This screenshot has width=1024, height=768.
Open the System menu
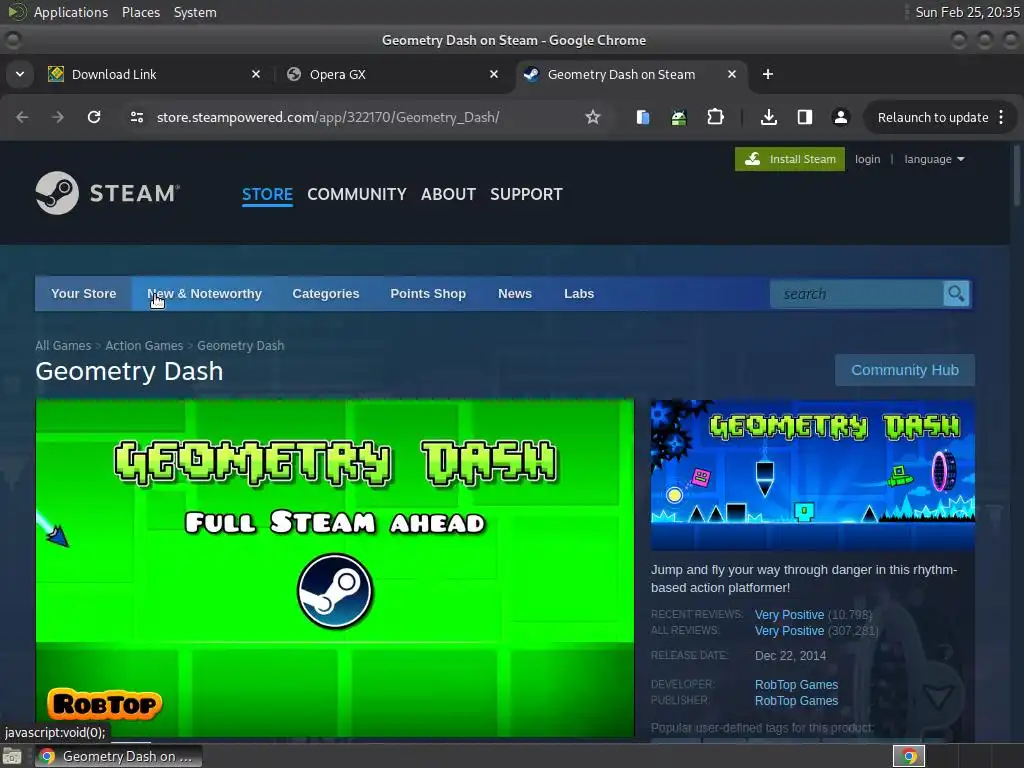click(x=195, y=12)
